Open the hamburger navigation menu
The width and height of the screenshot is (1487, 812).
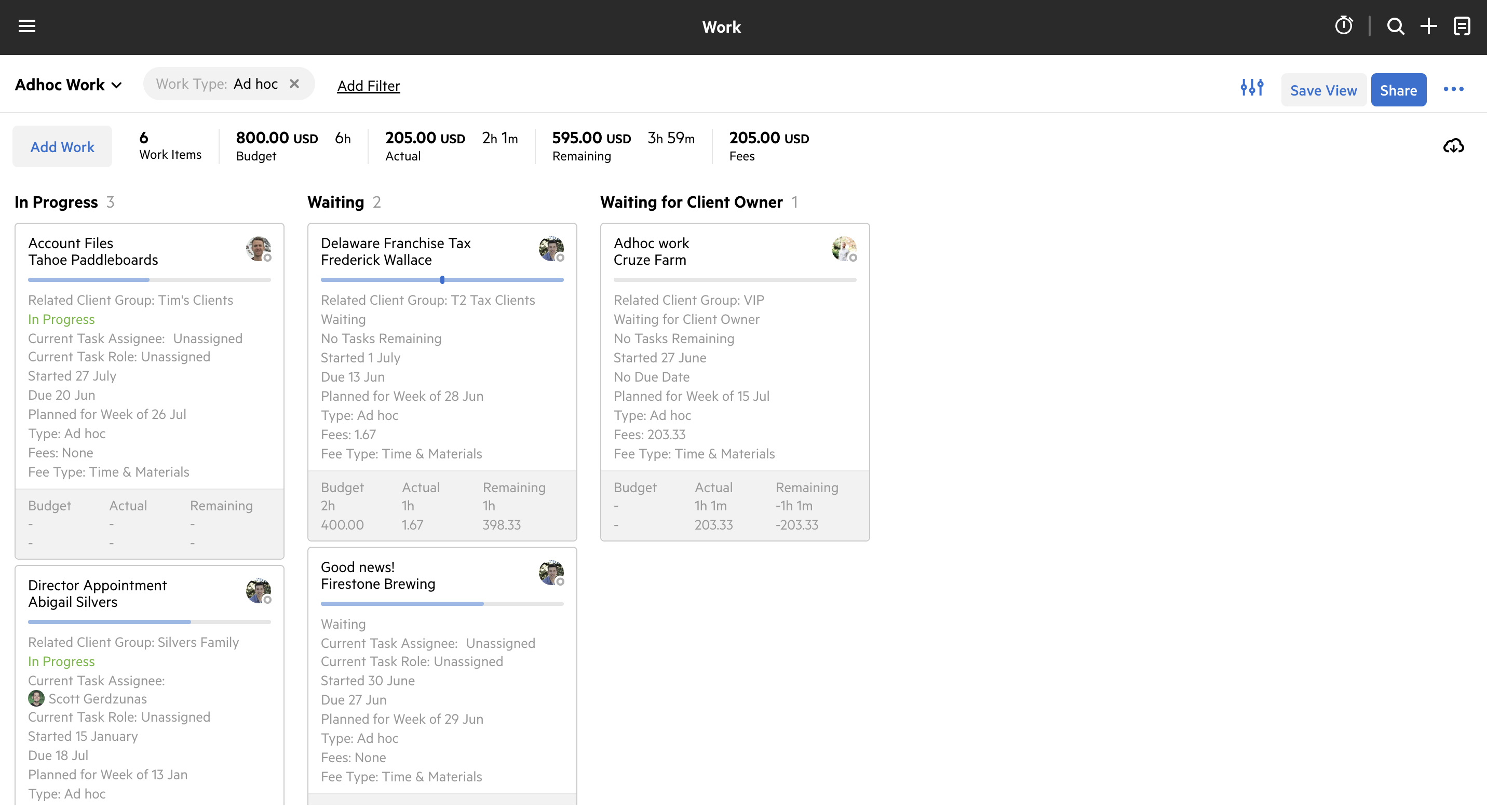click(27, 26)
